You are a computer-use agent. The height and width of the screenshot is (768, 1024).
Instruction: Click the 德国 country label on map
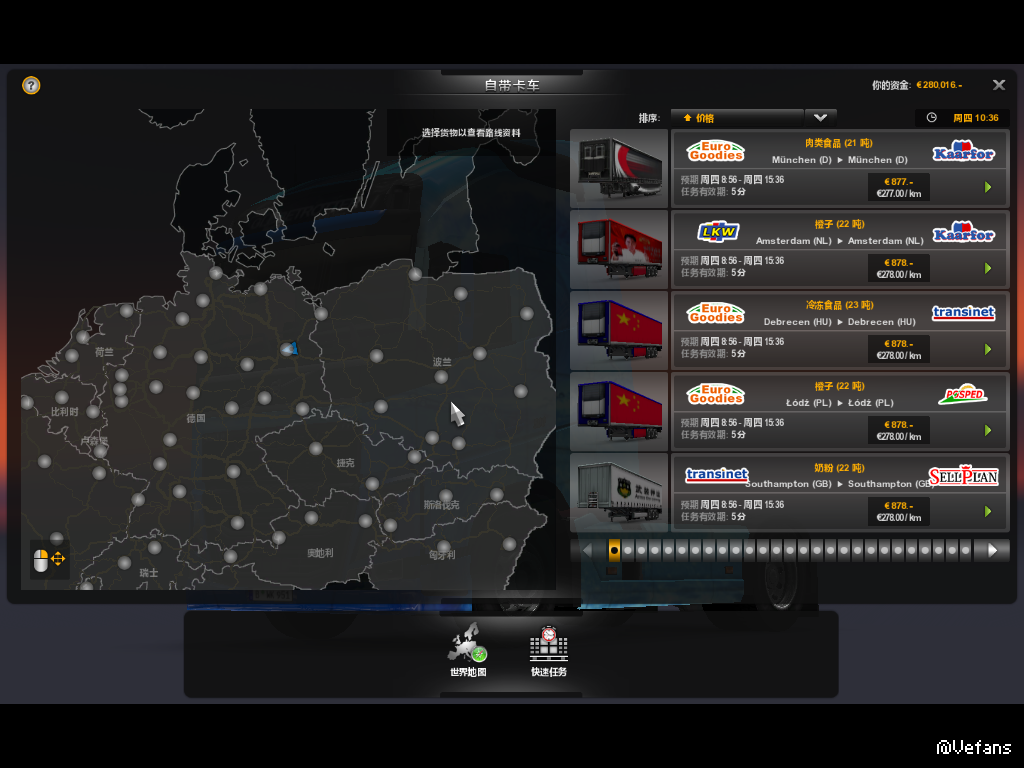pyautogui.click(x=196, y=418)
